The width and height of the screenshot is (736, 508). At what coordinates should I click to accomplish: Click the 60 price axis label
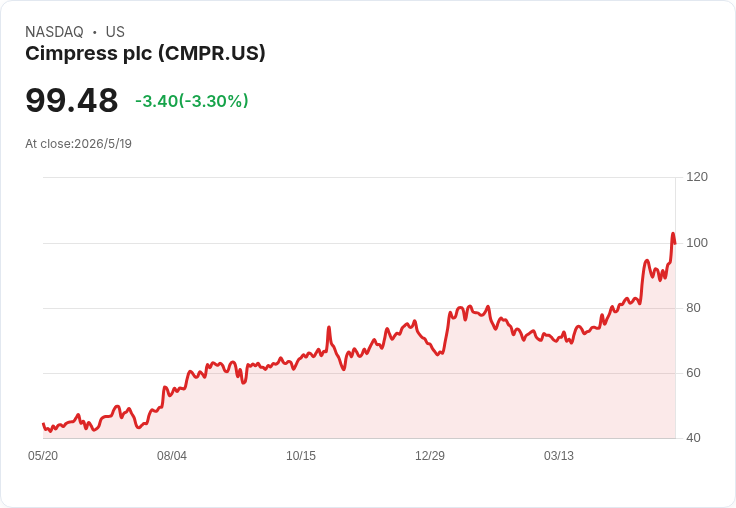tap(693, 373)
